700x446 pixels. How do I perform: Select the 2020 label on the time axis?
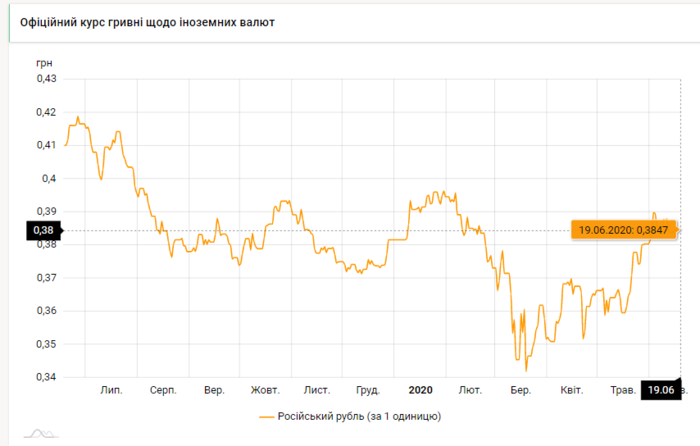click(x=420, y=391)
